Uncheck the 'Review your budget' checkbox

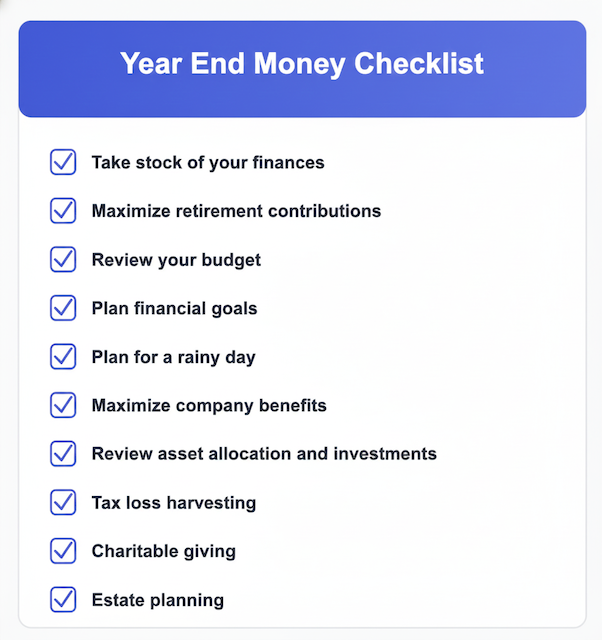click(63, 259)
